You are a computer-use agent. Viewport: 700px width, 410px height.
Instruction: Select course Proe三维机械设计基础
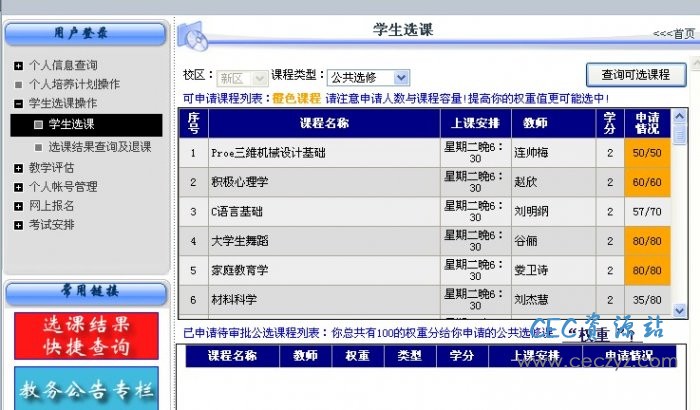tap(268, 153)
